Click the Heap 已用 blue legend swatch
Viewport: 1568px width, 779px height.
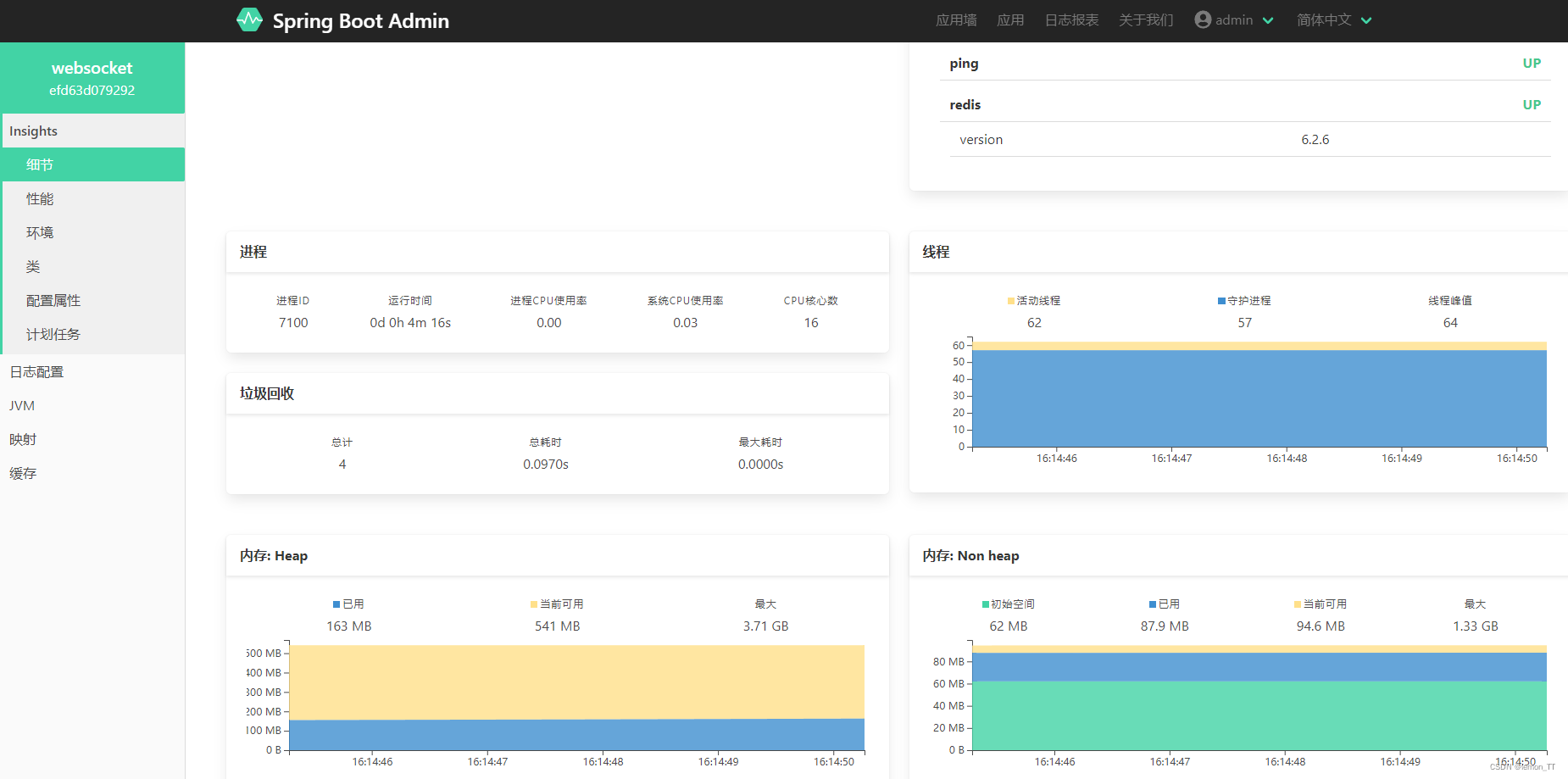point(336,604)
